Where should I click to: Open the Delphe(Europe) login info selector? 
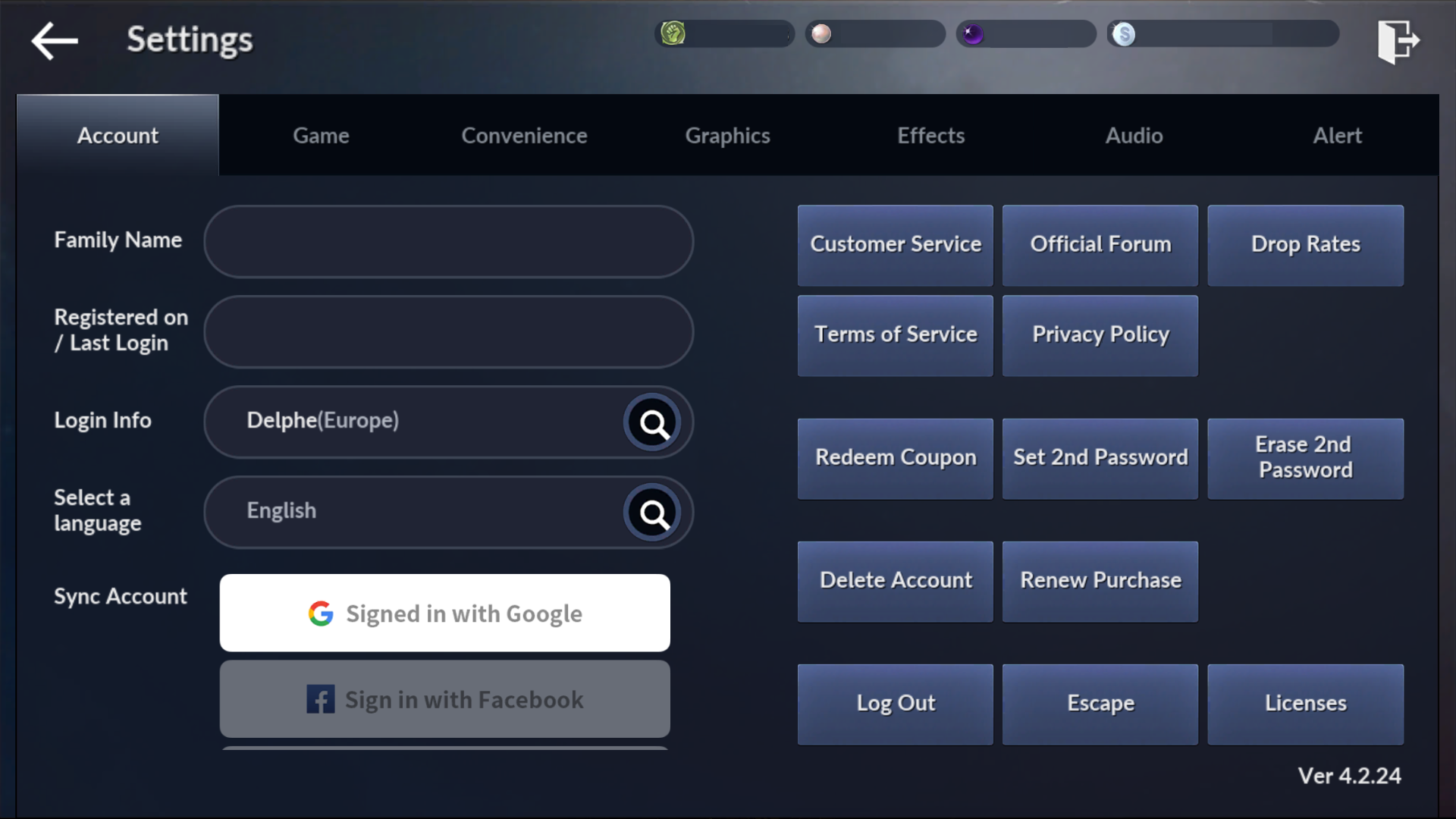[448, 422]
